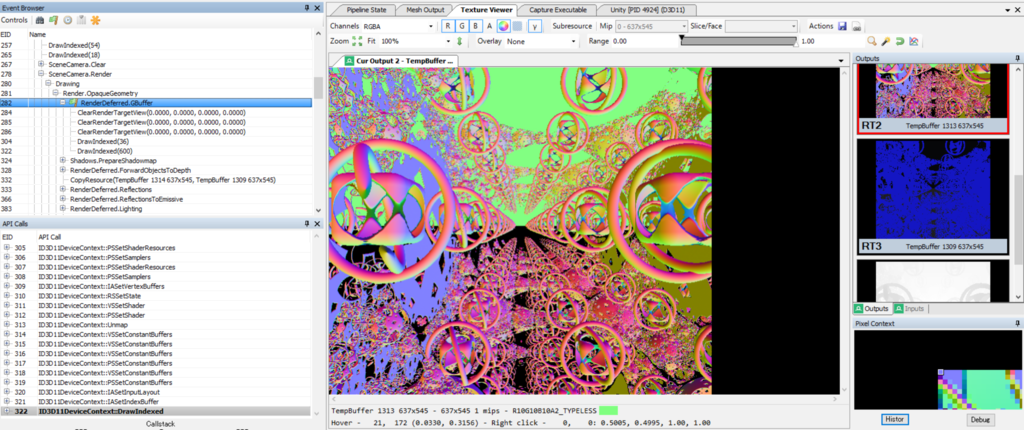Expand the RenderDeferred.Lighting node
The width and height of the screenshot is (1024, 430).
pos(63,208)
